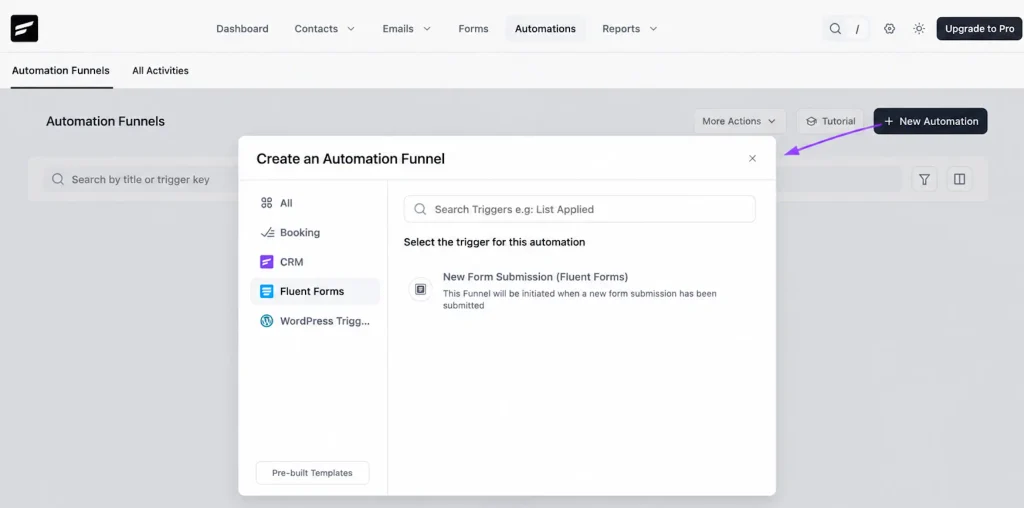1024x508 pixels.
Task: Click the top bar search magnifier icon
Action: click(x=835, y=29)
